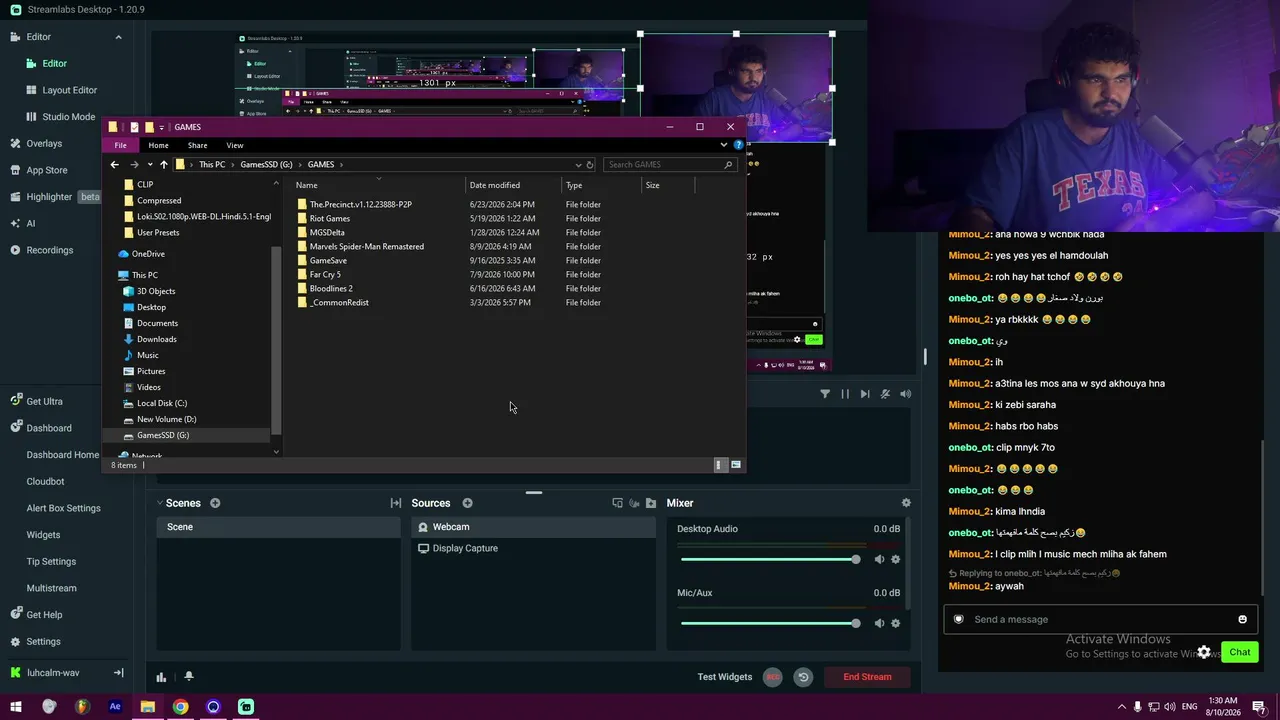
Task: Expand the breadcrumb arrow after GAMES
Action: [340, 165]
